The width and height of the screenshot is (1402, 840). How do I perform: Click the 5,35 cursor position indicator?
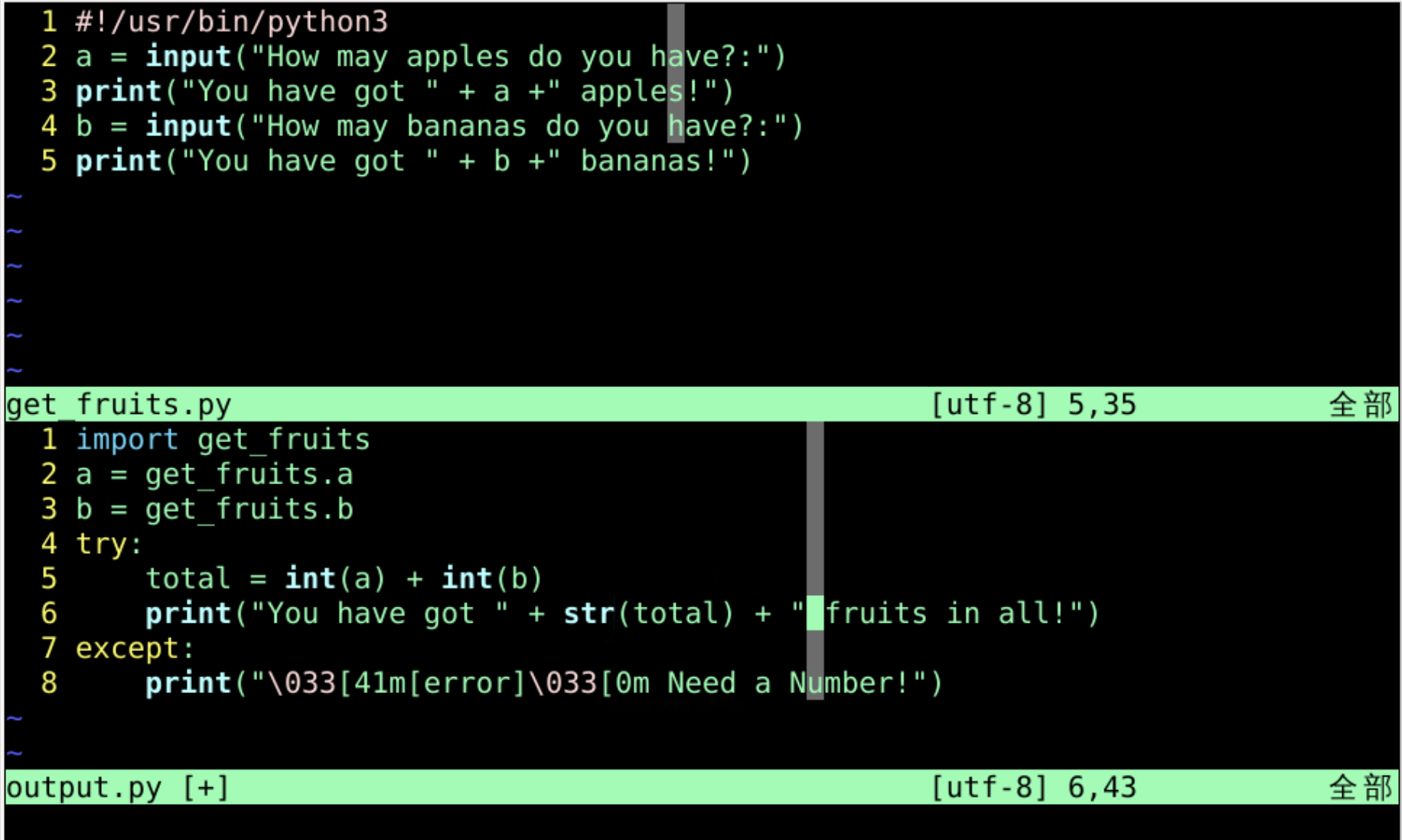(x=1101, y=405)
